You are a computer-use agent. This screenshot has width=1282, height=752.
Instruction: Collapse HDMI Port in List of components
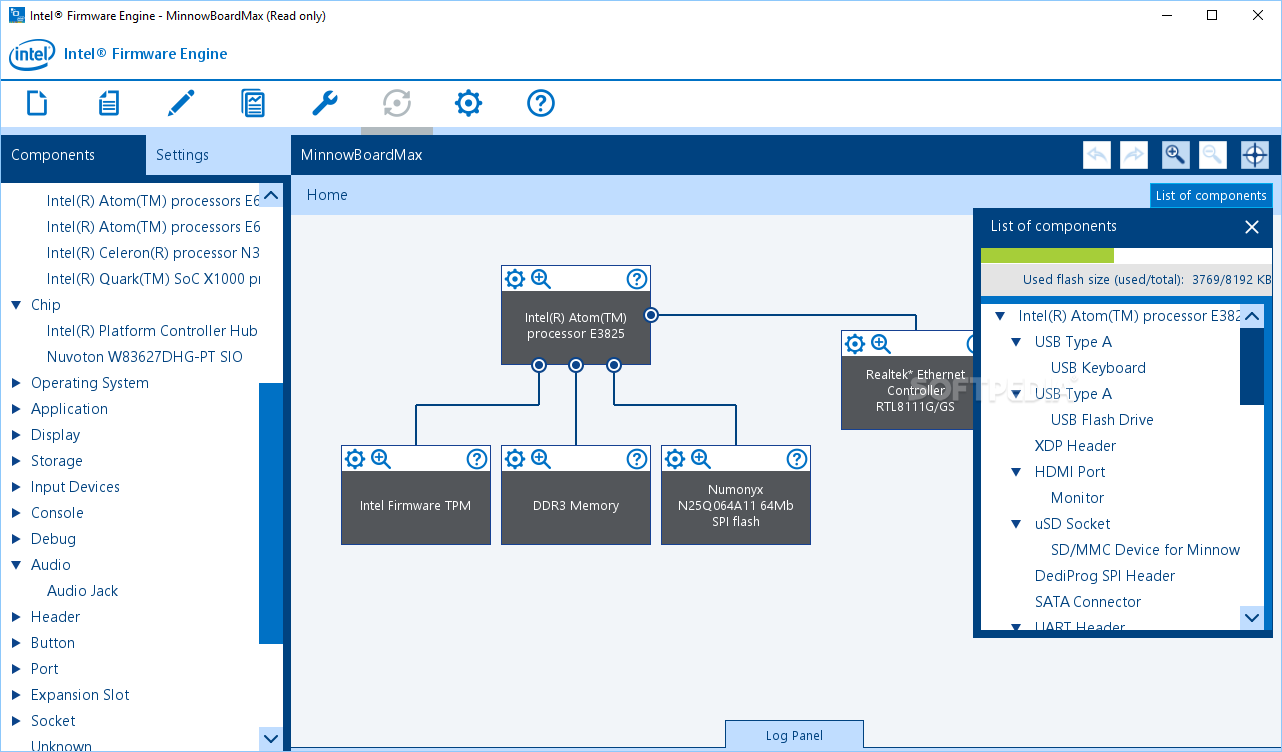pos(1016,472)
